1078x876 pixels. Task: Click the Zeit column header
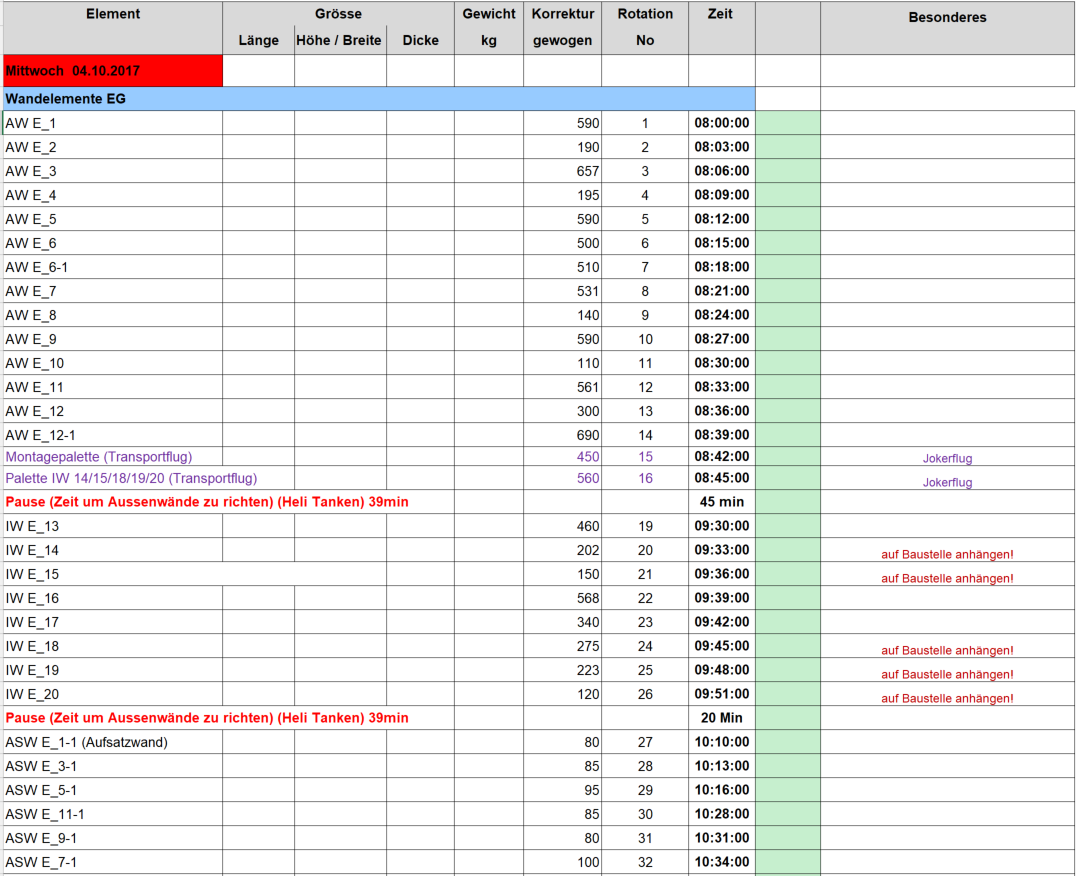click(721, 14)
